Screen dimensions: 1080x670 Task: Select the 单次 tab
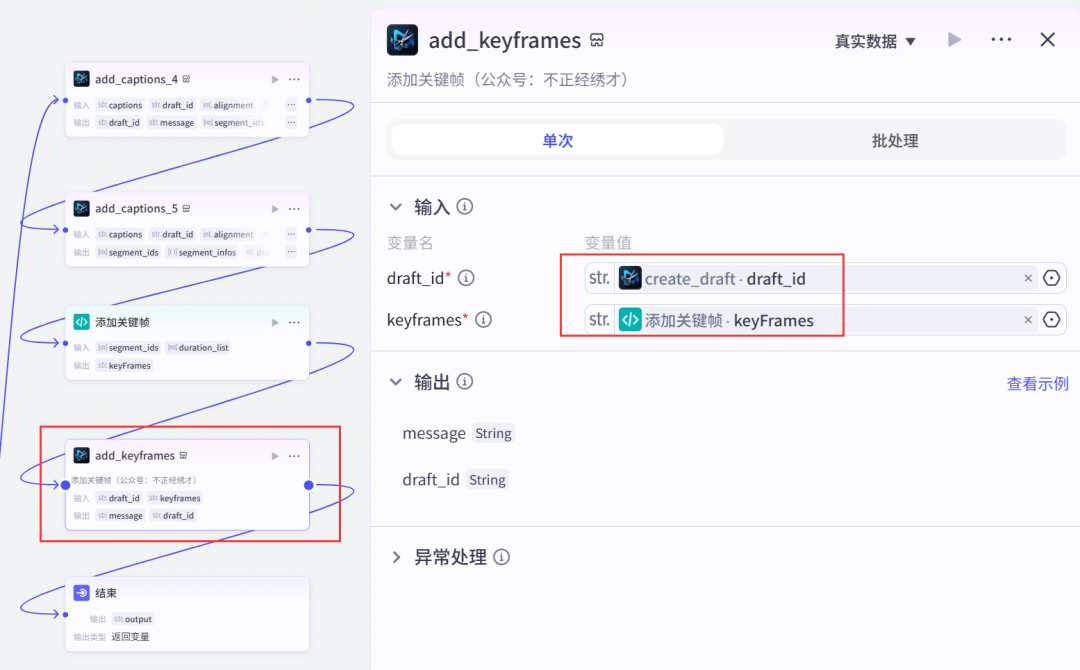point(557,141)
